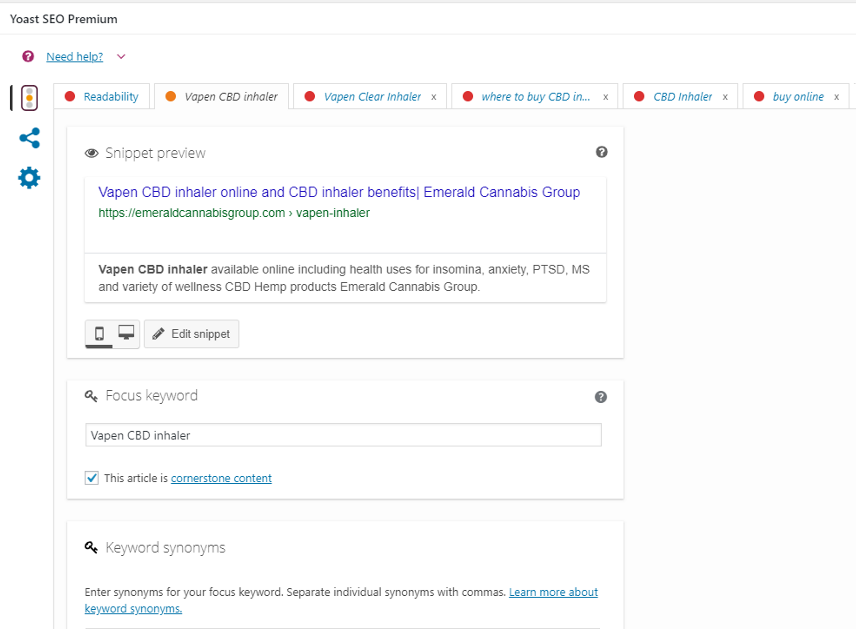Remove the Vapen Clear Inhaler keyword tab

coord(434,97)
